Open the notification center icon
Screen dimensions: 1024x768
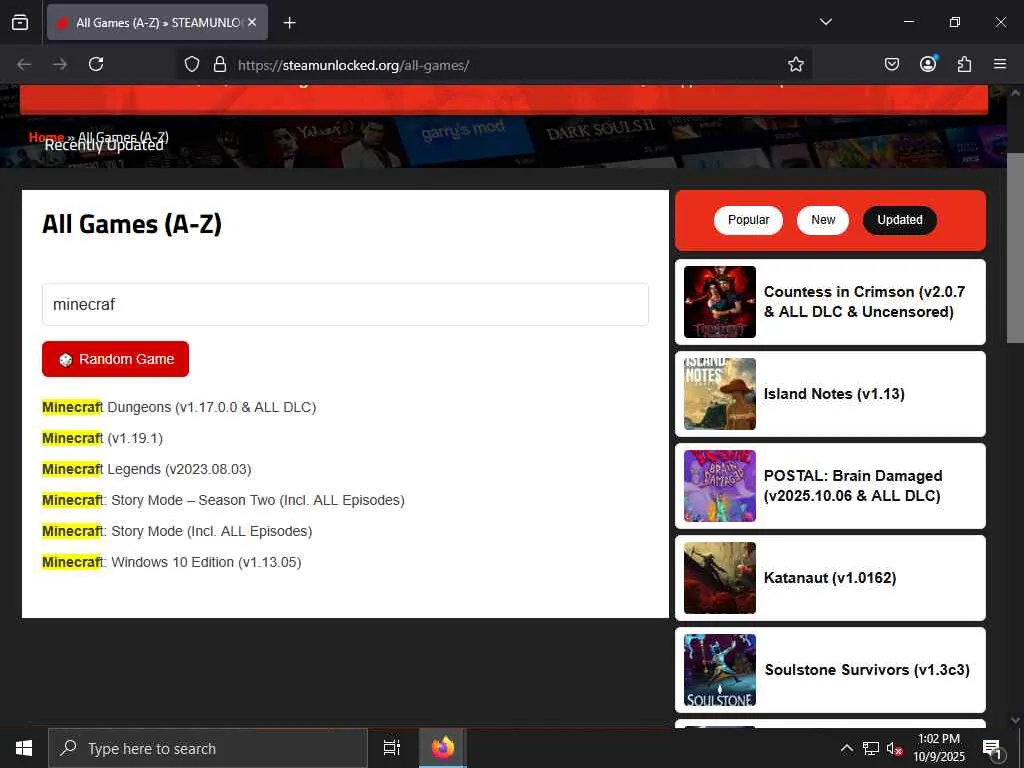[x=992, y=749]
